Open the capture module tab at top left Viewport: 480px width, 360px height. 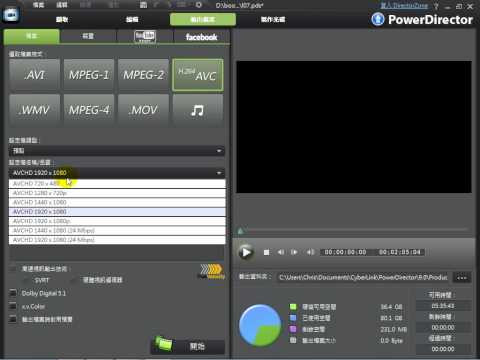pos(62,19)
